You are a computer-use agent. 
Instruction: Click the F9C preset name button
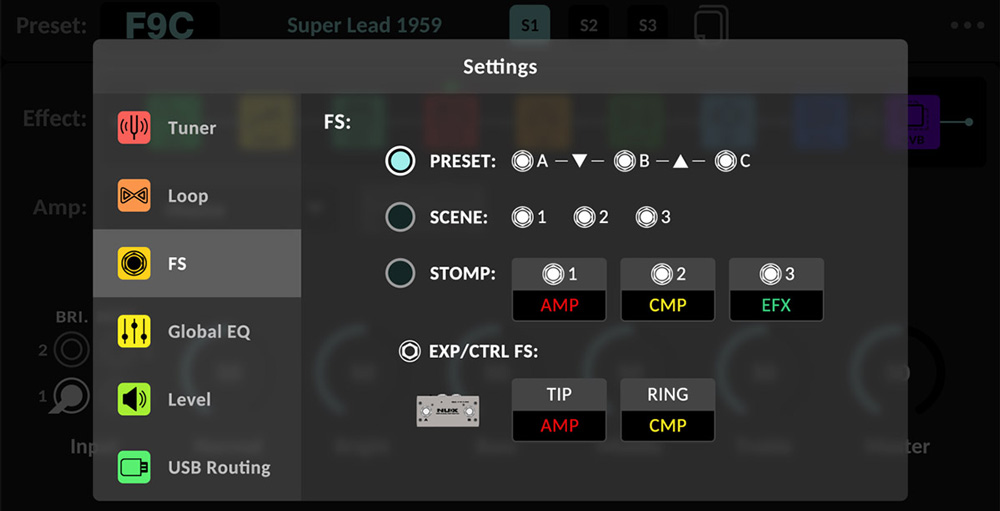(160, 25)
